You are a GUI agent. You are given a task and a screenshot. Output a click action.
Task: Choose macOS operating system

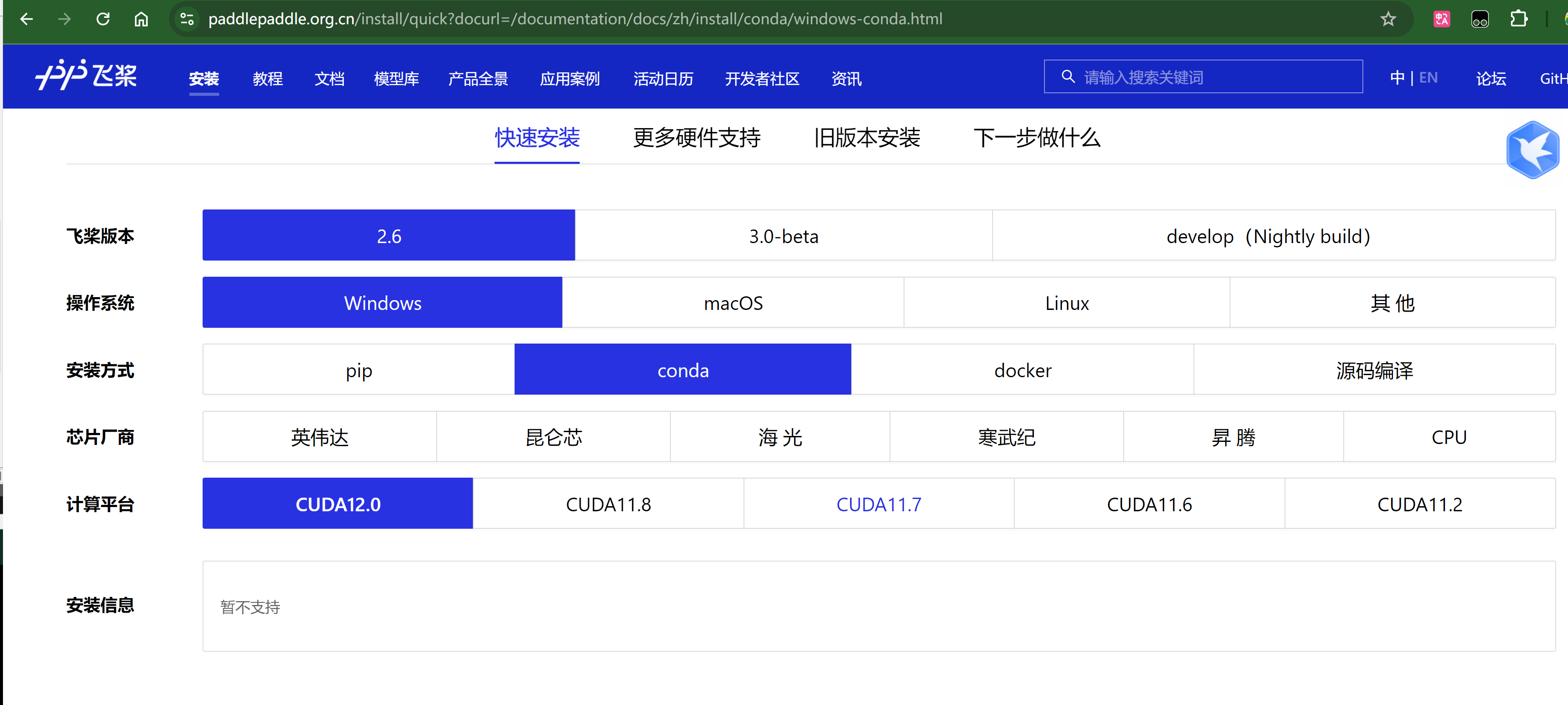(x=733, y=303)
